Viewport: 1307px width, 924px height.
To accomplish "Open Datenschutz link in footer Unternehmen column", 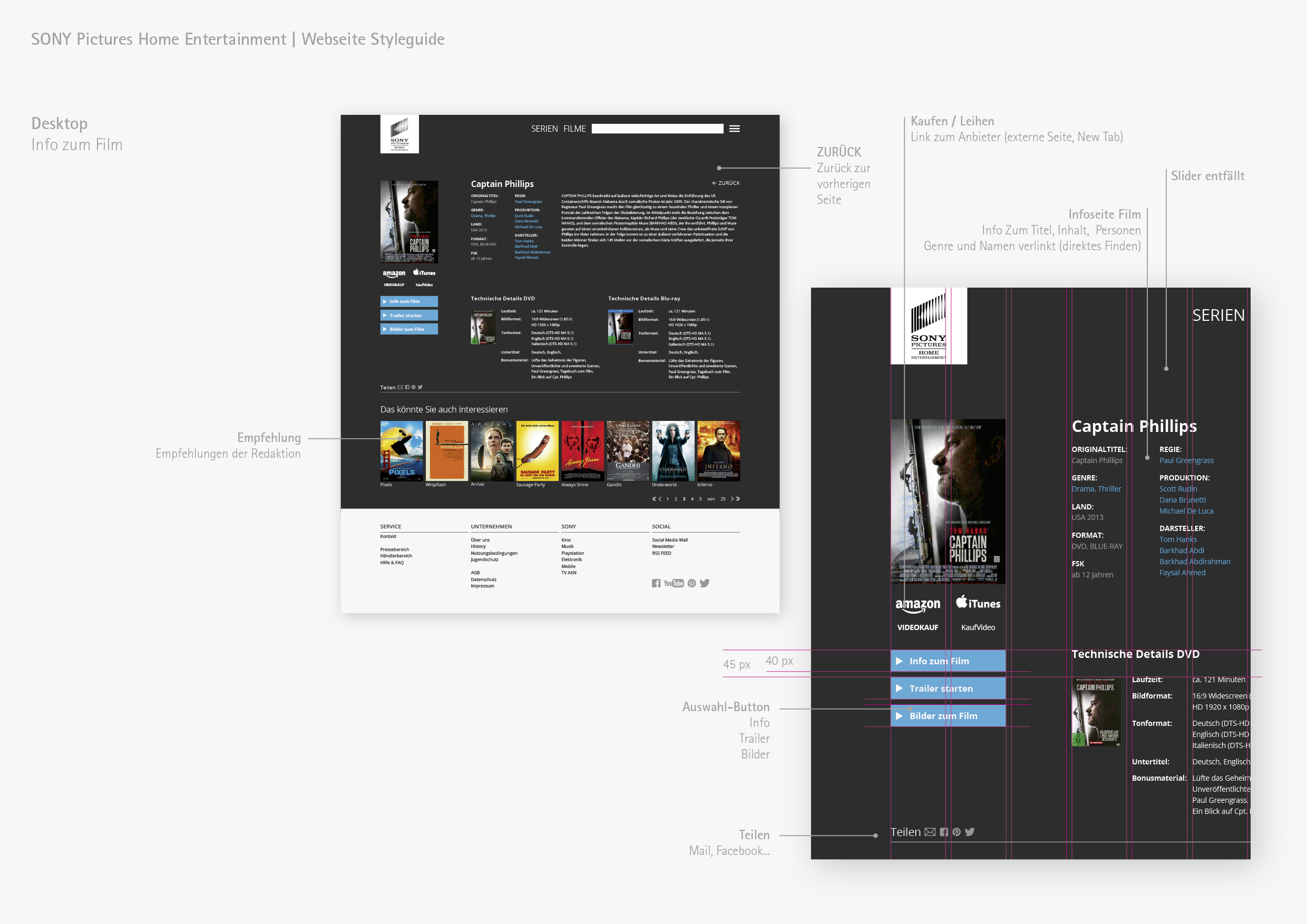I will (x=483, y=580).
